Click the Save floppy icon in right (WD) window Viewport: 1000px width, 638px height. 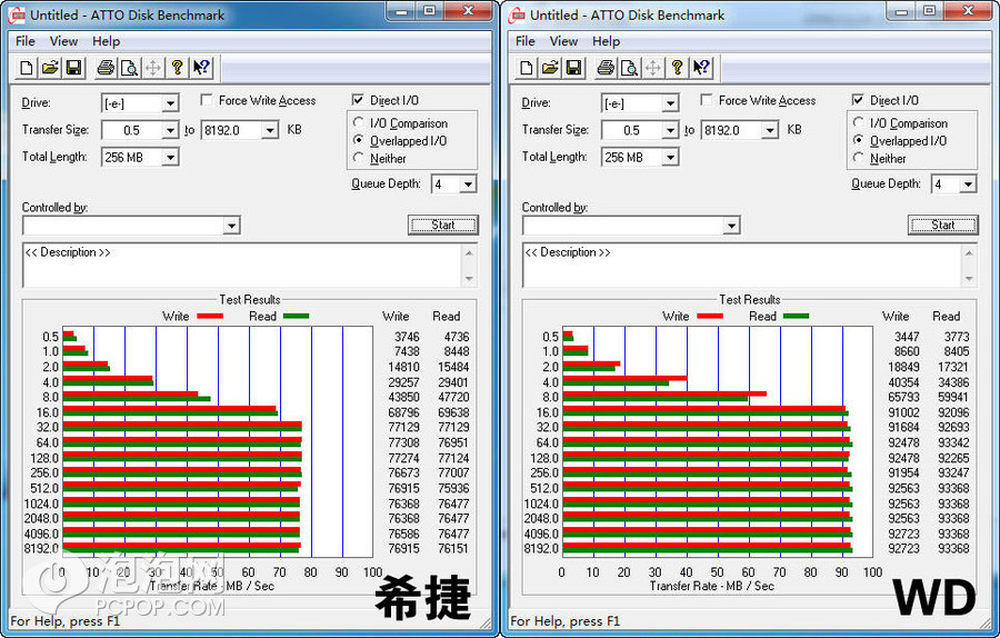[573, 68]
